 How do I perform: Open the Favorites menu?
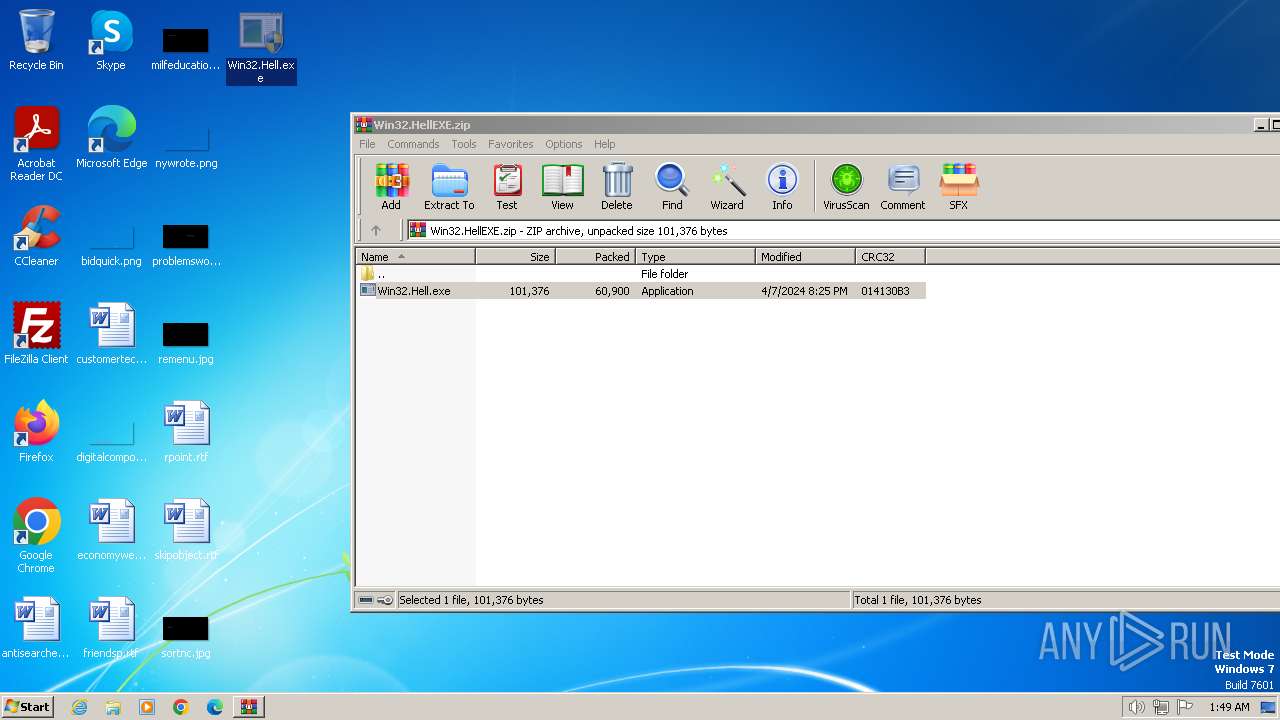pyautogui.click(x=511, y=144)
